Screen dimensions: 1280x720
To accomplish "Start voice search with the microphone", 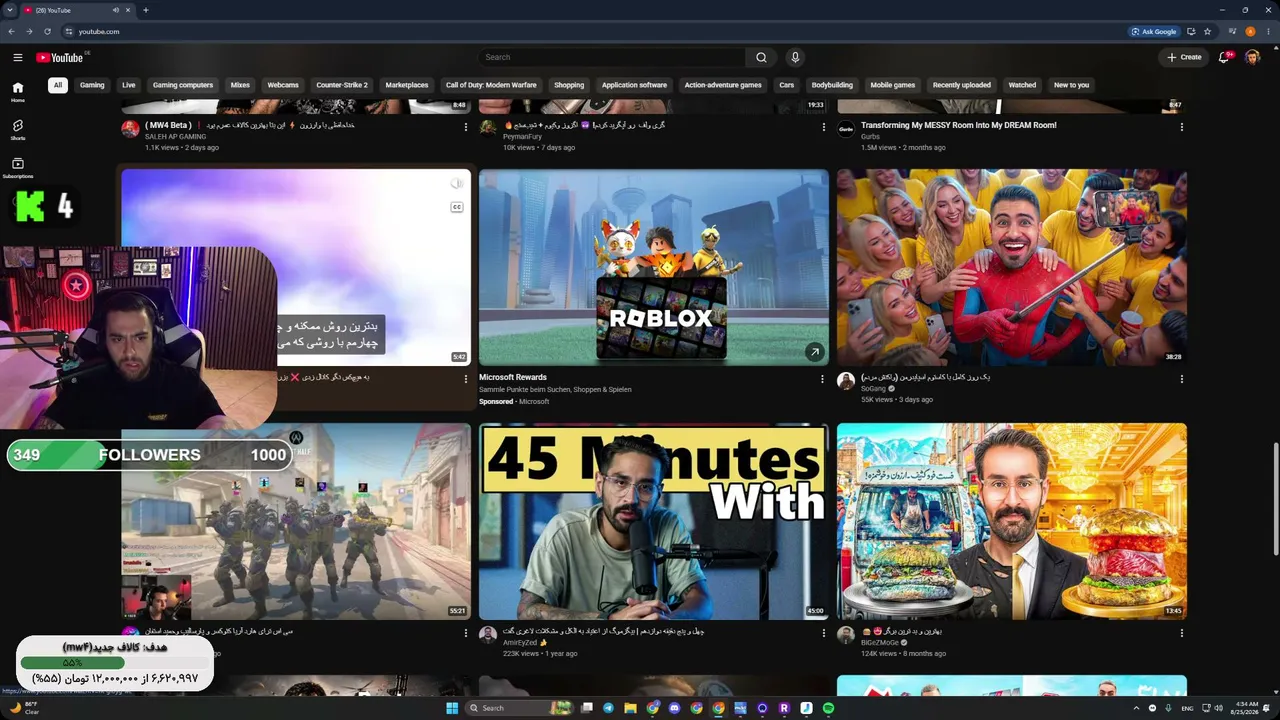I will pos(795,57).
